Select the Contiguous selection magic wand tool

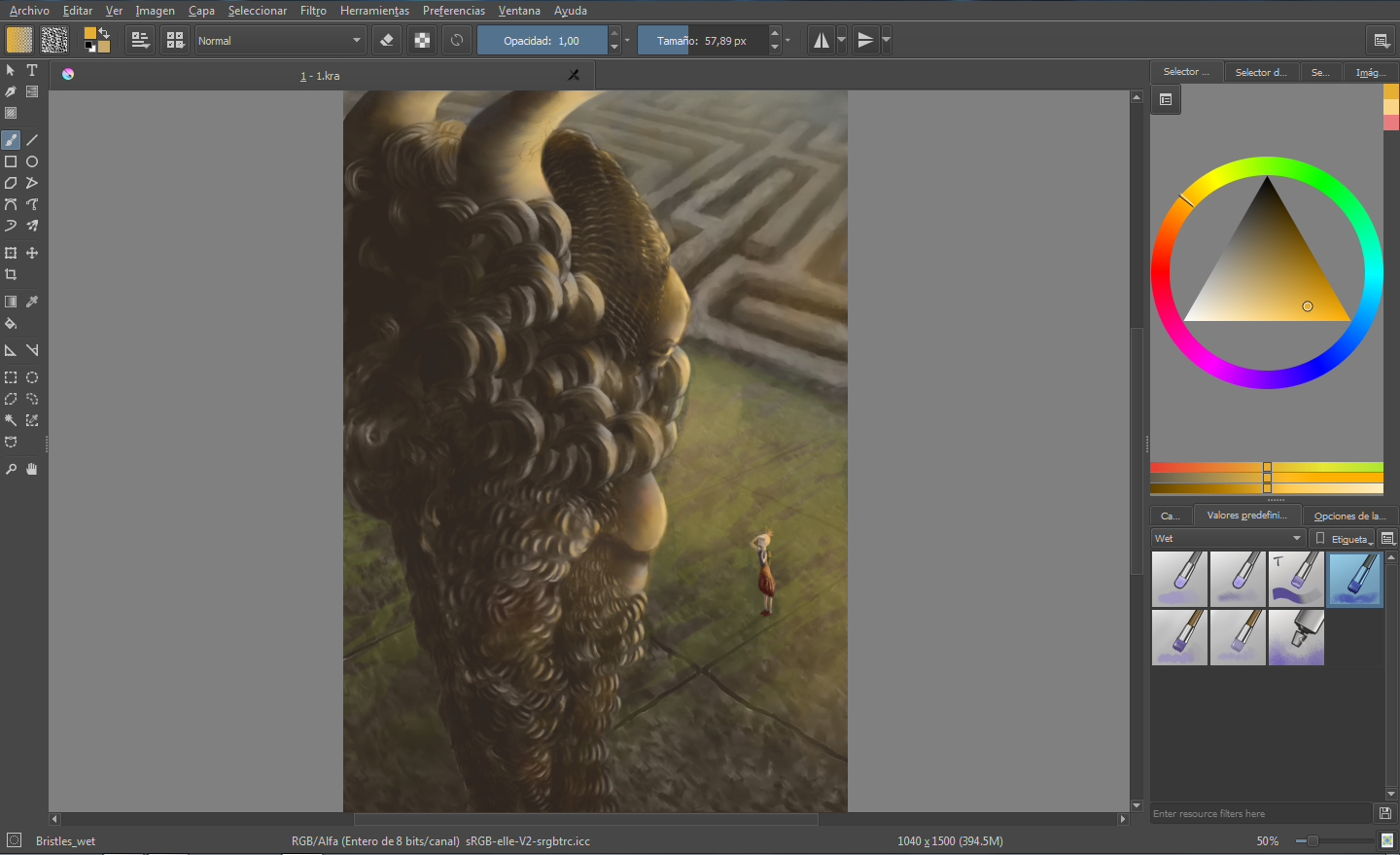click(x=11, y=420)
